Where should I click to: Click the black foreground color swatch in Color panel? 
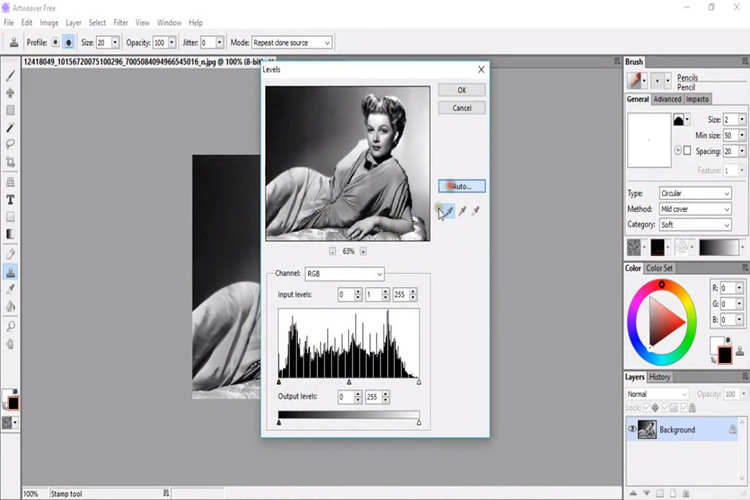[x=724, y=355]
